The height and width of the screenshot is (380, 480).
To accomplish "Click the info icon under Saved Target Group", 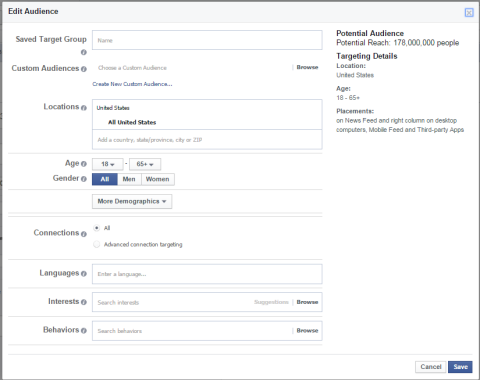I will tap(84, 52).
